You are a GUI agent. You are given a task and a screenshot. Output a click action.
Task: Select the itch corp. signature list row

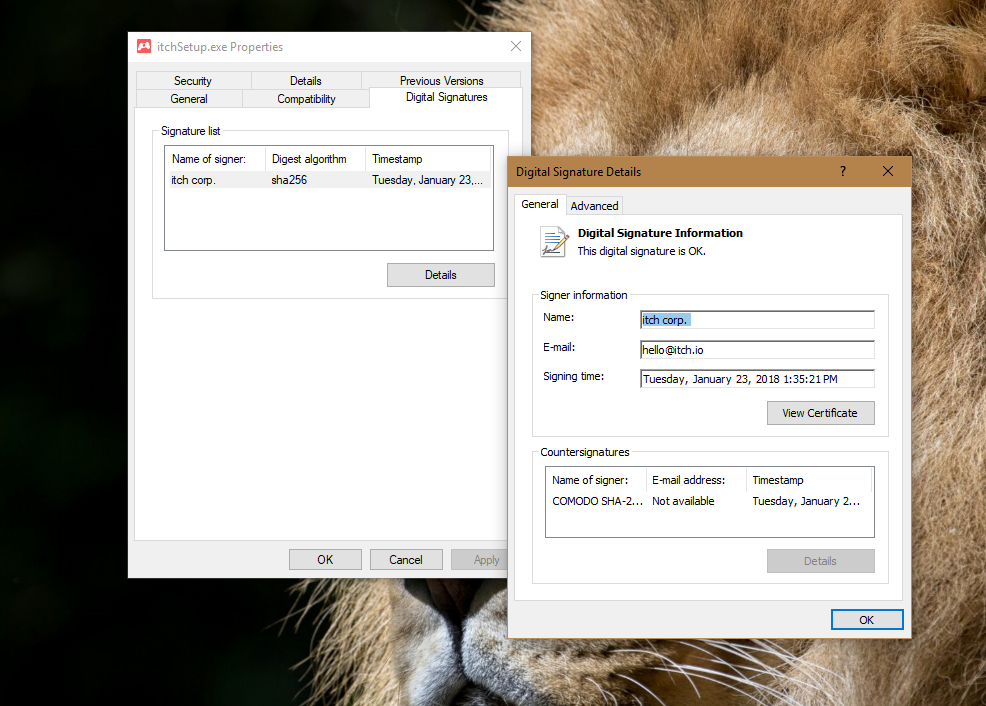[328, 180]
